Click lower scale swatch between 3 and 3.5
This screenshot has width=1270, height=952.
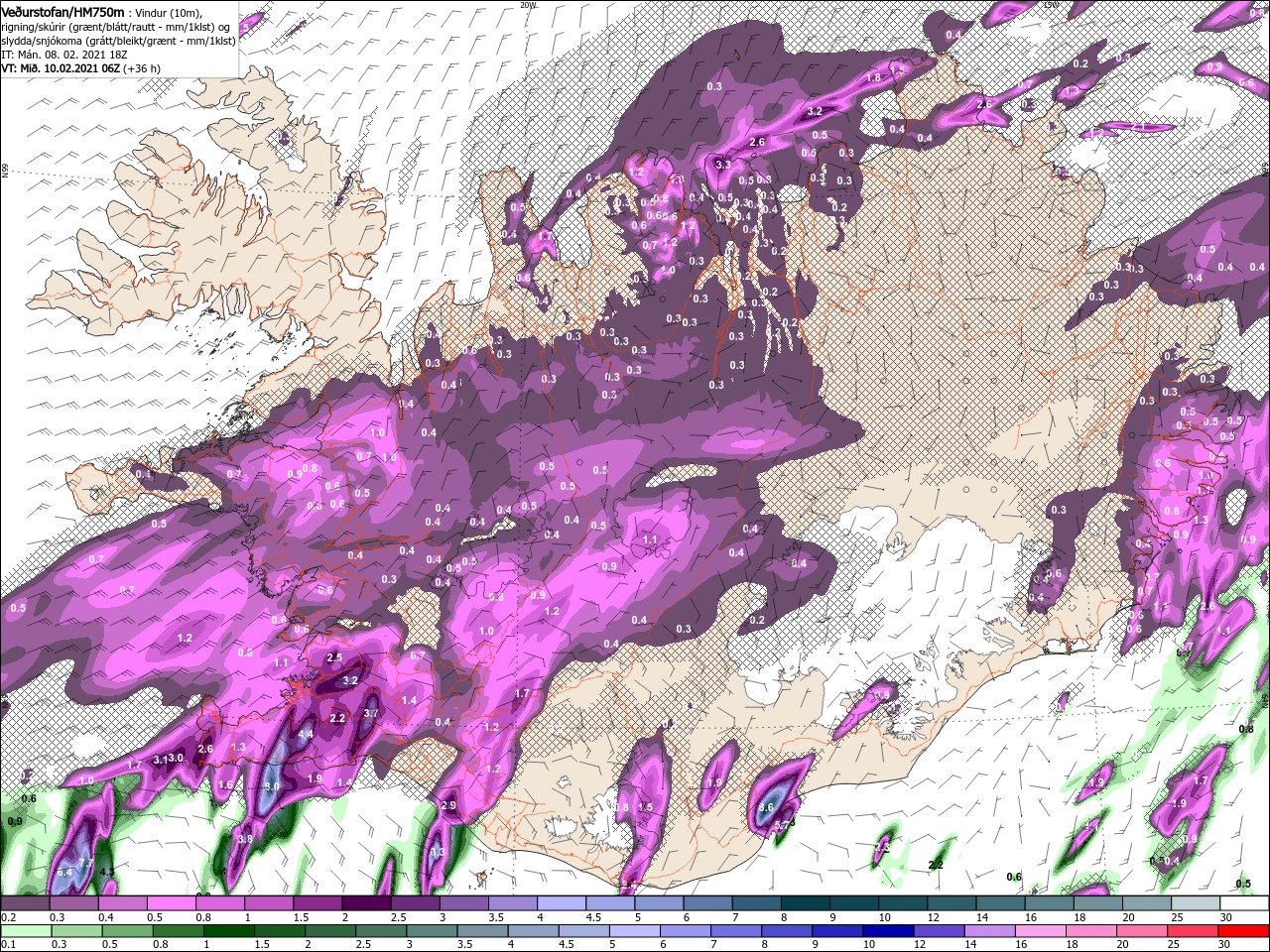click(433, 932)
